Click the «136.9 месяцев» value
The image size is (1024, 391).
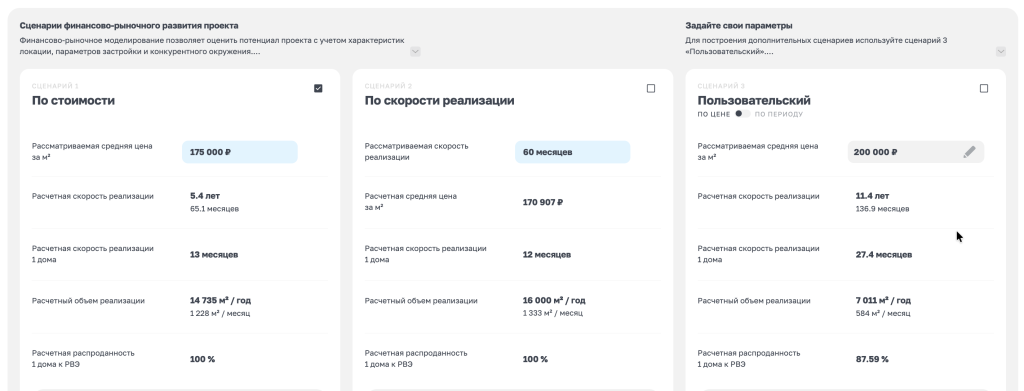click(x=882, y=209)
